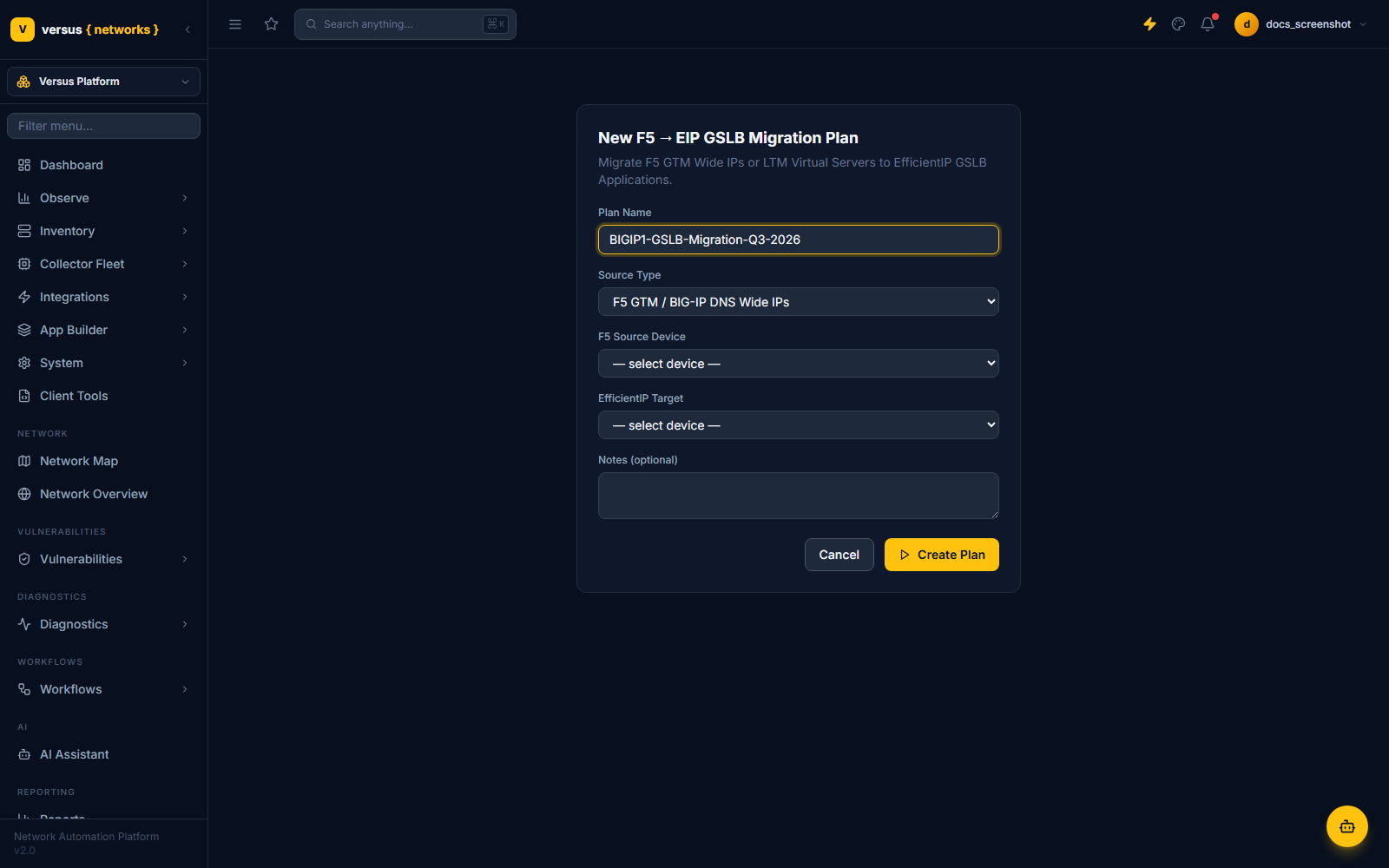Viewport: 1389px width, 868px height.
Task: Open the Versus Platform selector
Action: [103, 82]
